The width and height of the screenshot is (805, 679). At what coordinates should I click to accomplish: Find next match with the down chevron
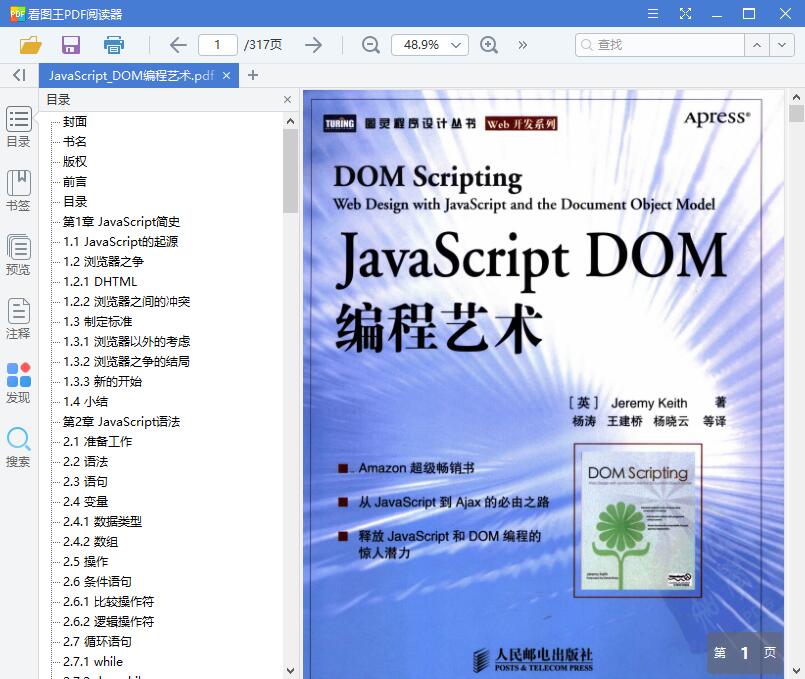[x=782, y=45]
